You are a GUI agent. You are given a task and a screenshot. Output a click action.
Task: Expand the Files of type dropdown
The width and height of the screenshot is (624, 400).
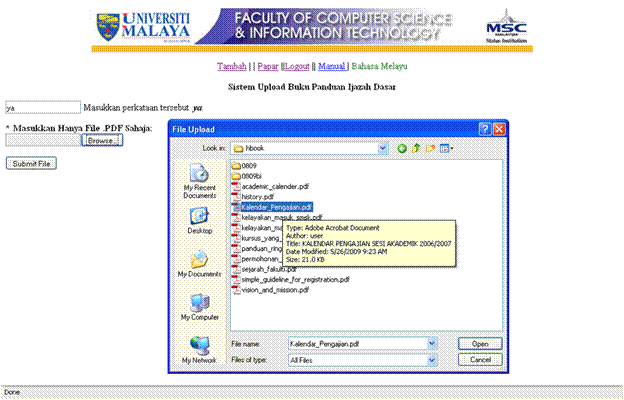[x=431, y=359]
